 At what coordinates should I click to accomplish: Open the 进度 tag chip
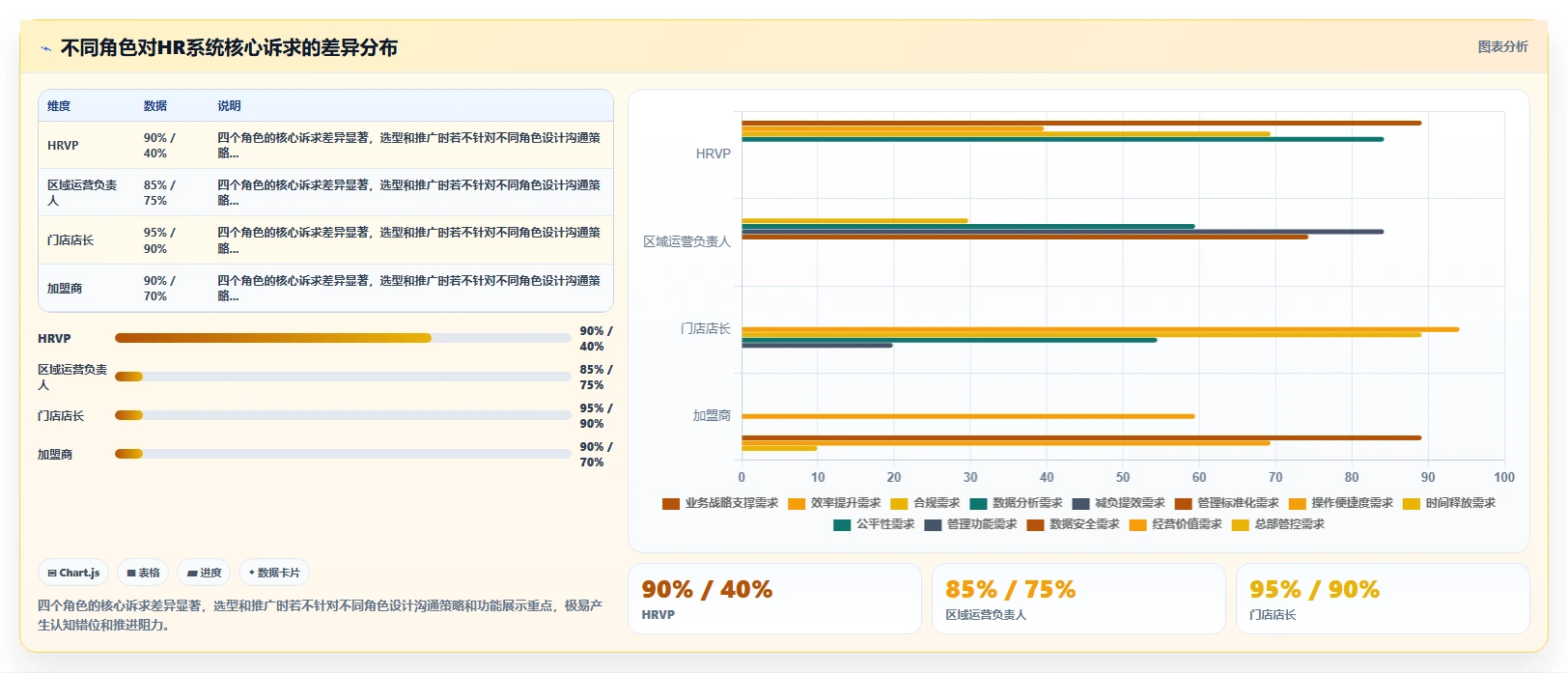pyautogui.click(x=204, y=573)
